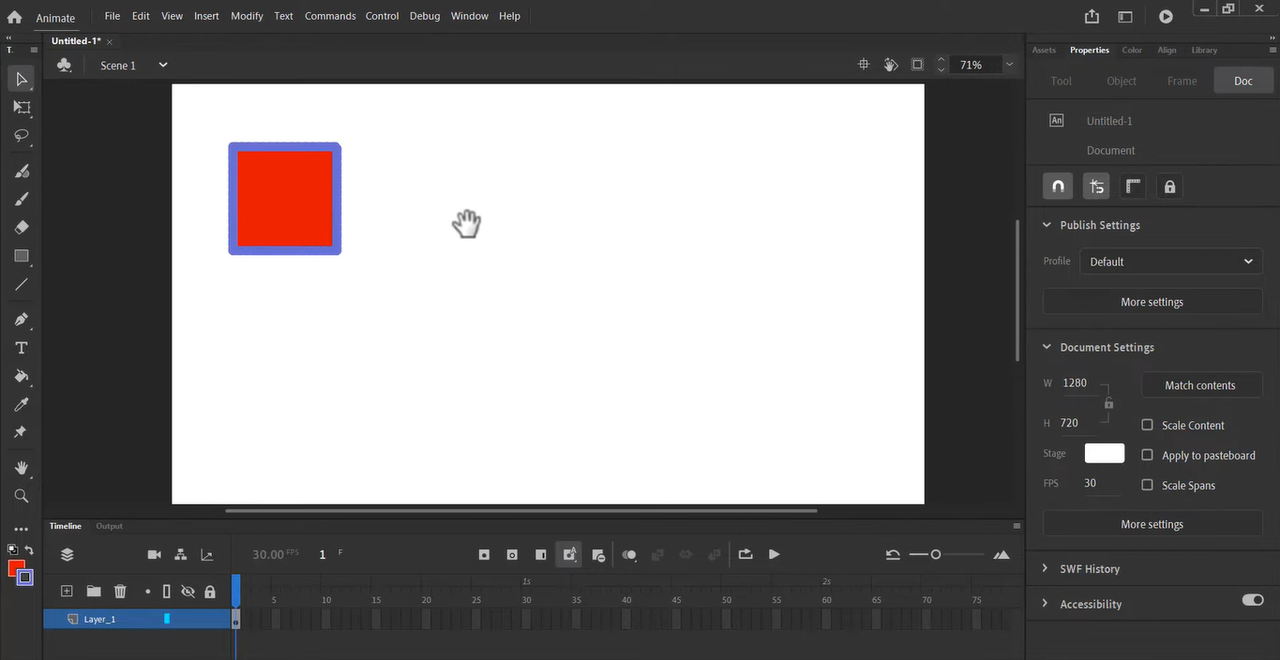Switch to the Frame properties tab
This screenshot has height=660, width=1280.
pyautogui.click(x=1182, y=81)
